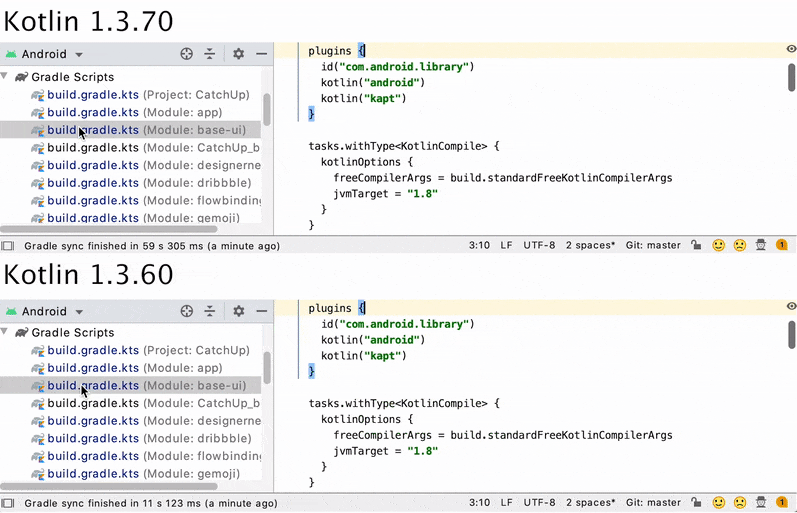Image resolution: width=797 pixels, height=513 pixels.
Task: Open the orange notification badge in Kotlin 1.3.60 status bar
Action: click(x=781, y=503)
